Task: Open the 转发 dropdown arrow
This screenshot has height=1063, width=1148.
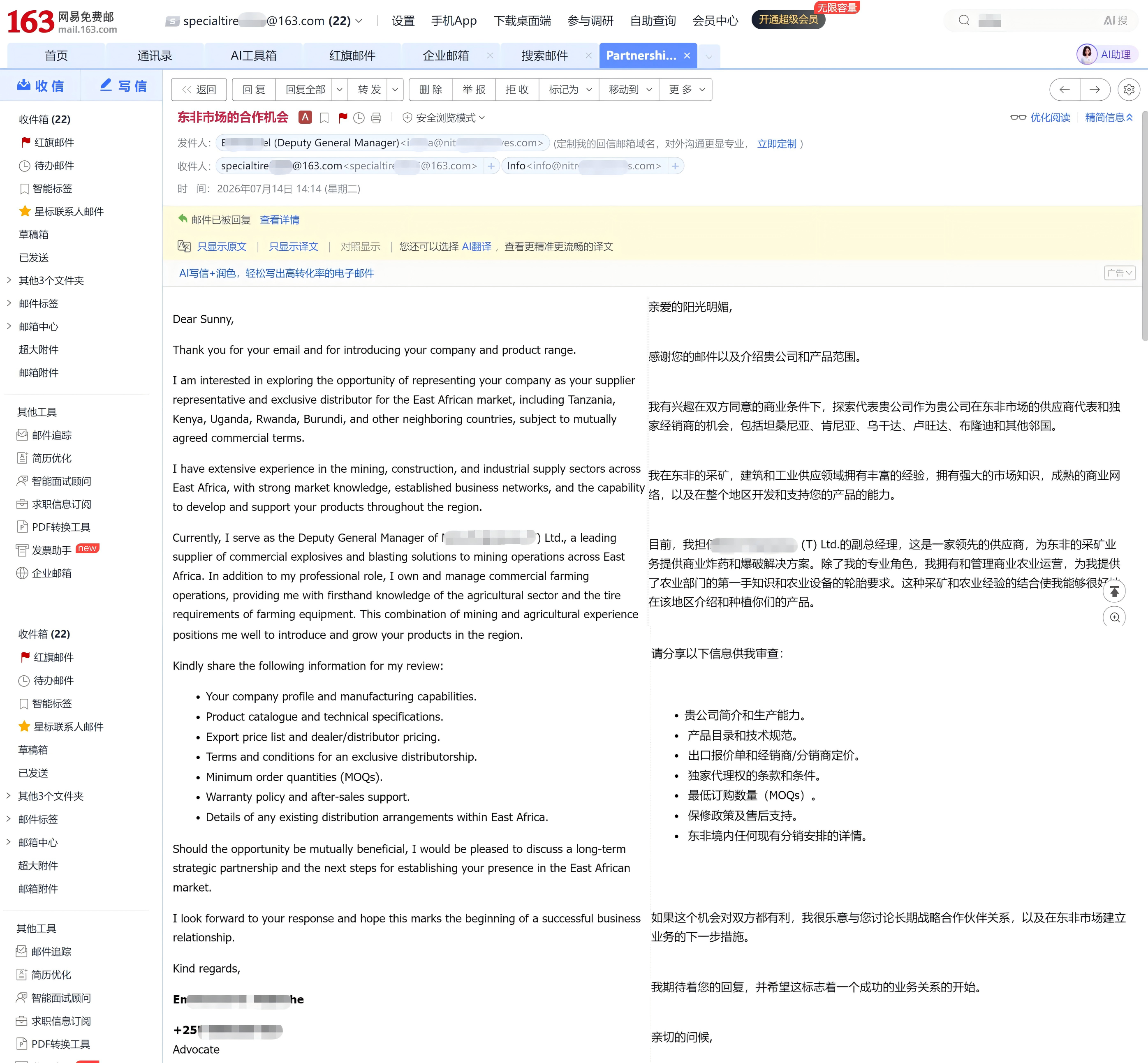Action: 395,90
